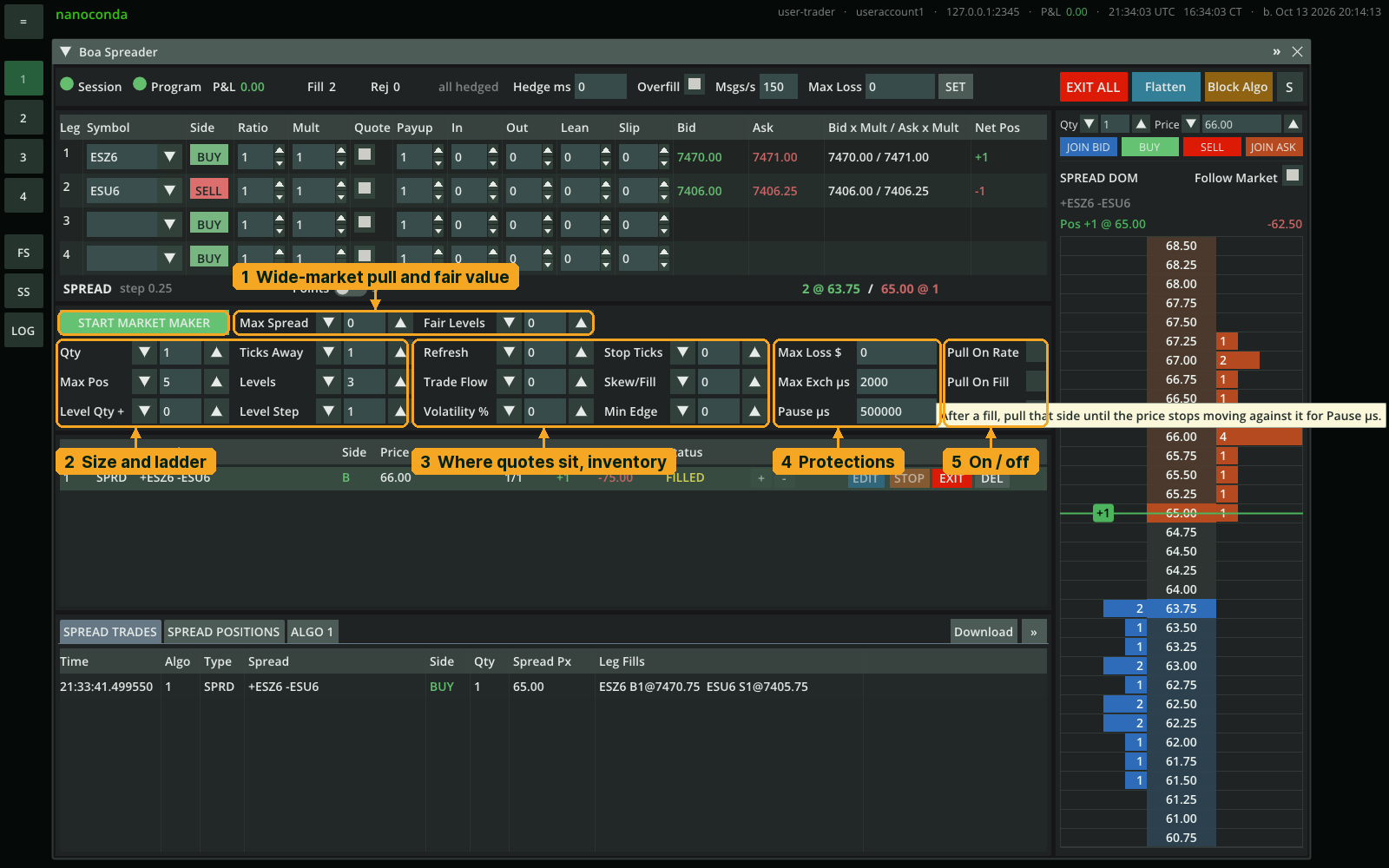Toggle the Overfill checkbox
The image size is (1389, 868).
click(x=694, y=84)
